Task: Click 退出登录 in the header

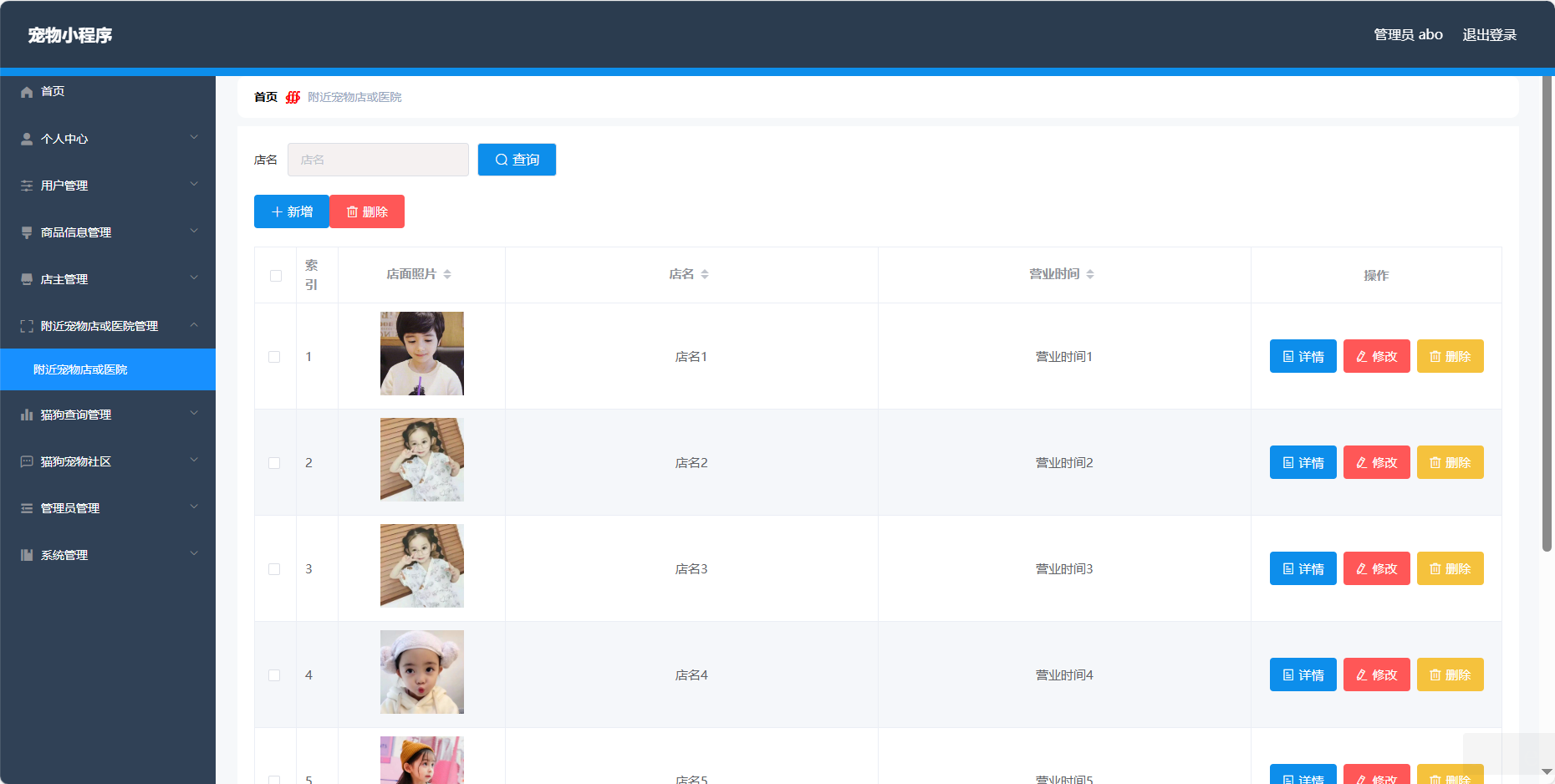Action: click(1489, 35)
